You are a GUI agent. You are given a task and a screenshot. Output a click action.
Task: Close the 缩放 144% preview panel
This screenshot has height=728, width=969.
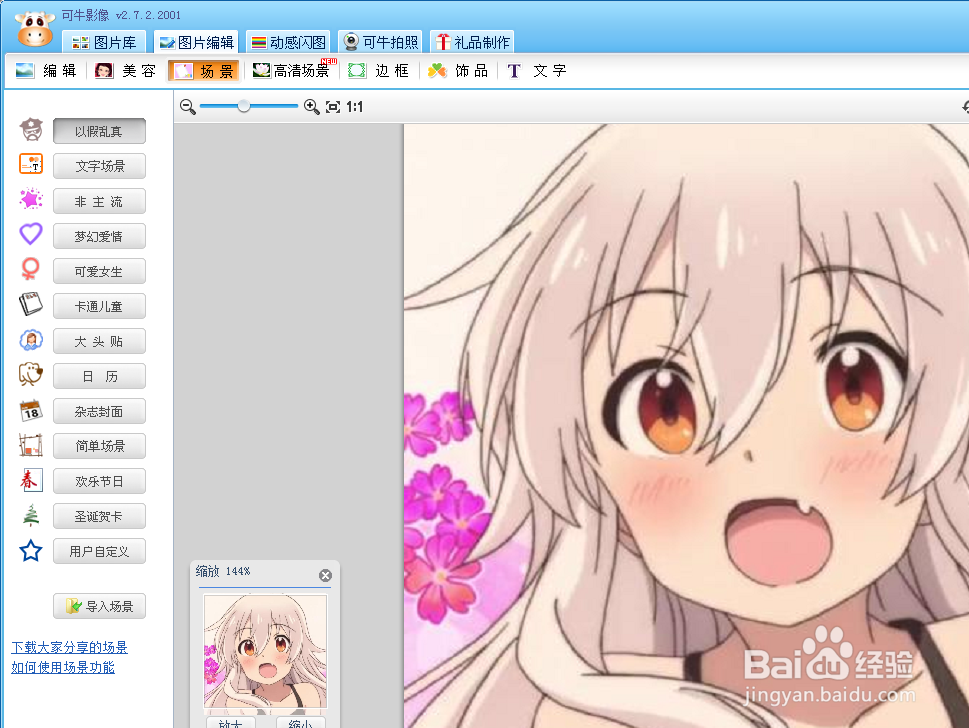pos(326,575)
